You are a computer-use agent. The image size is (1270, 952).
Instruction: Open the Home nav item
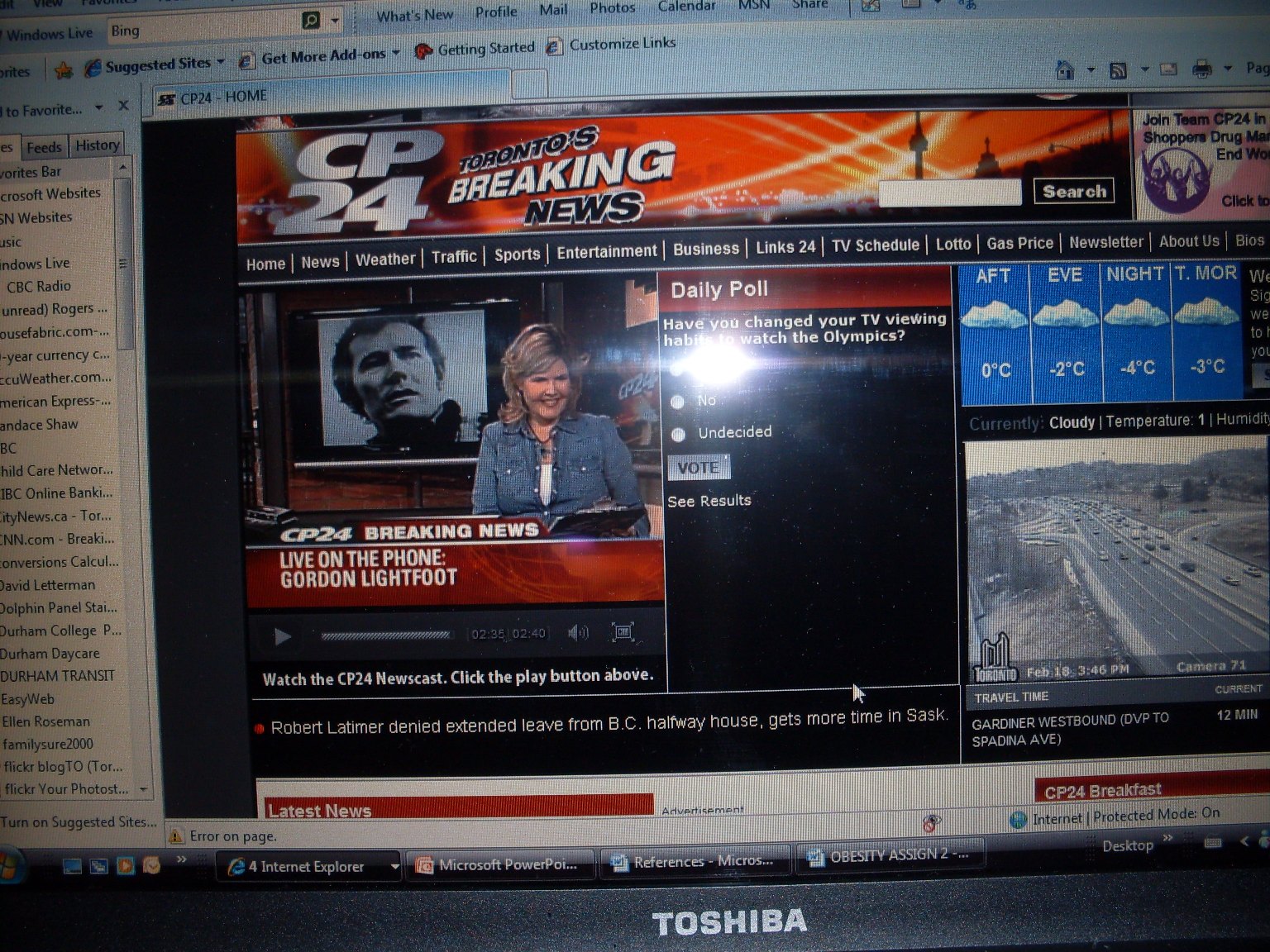265,264
